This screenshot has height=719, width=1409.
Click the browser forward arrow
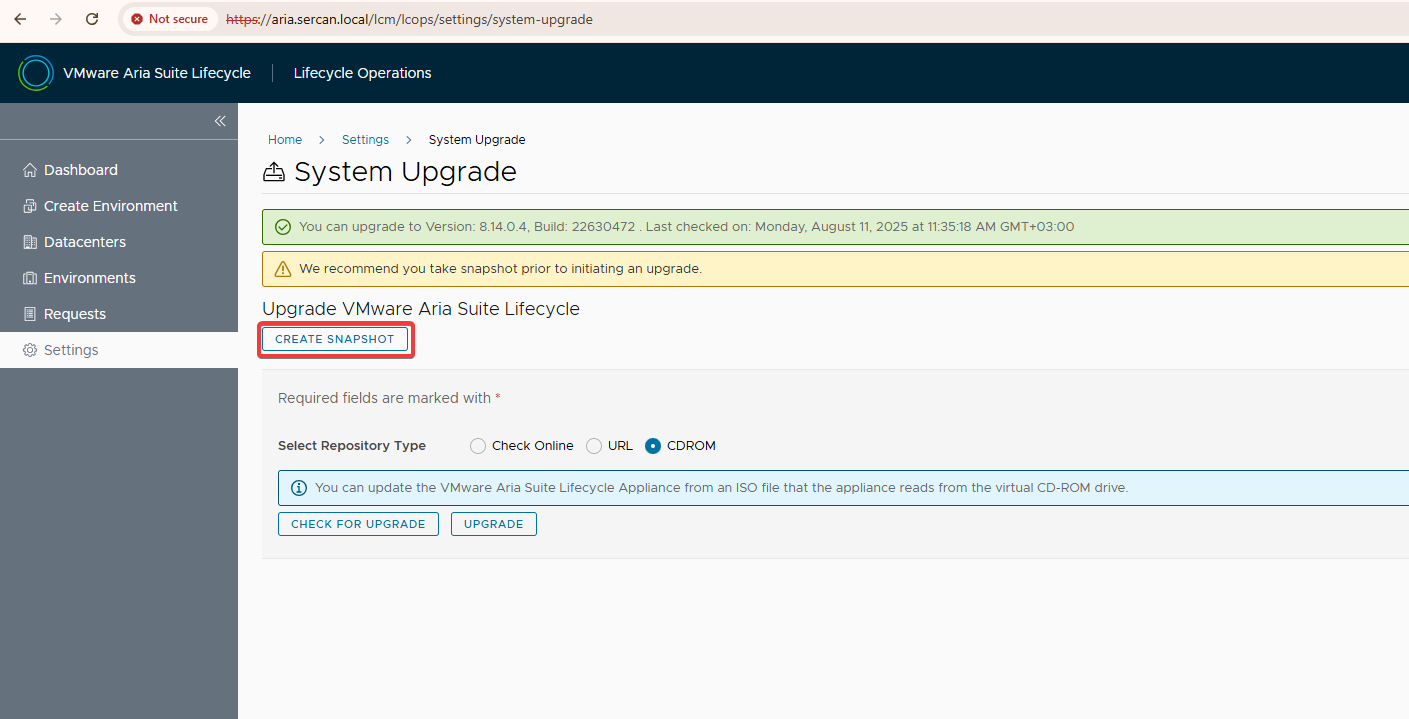[x=56, y=19]
